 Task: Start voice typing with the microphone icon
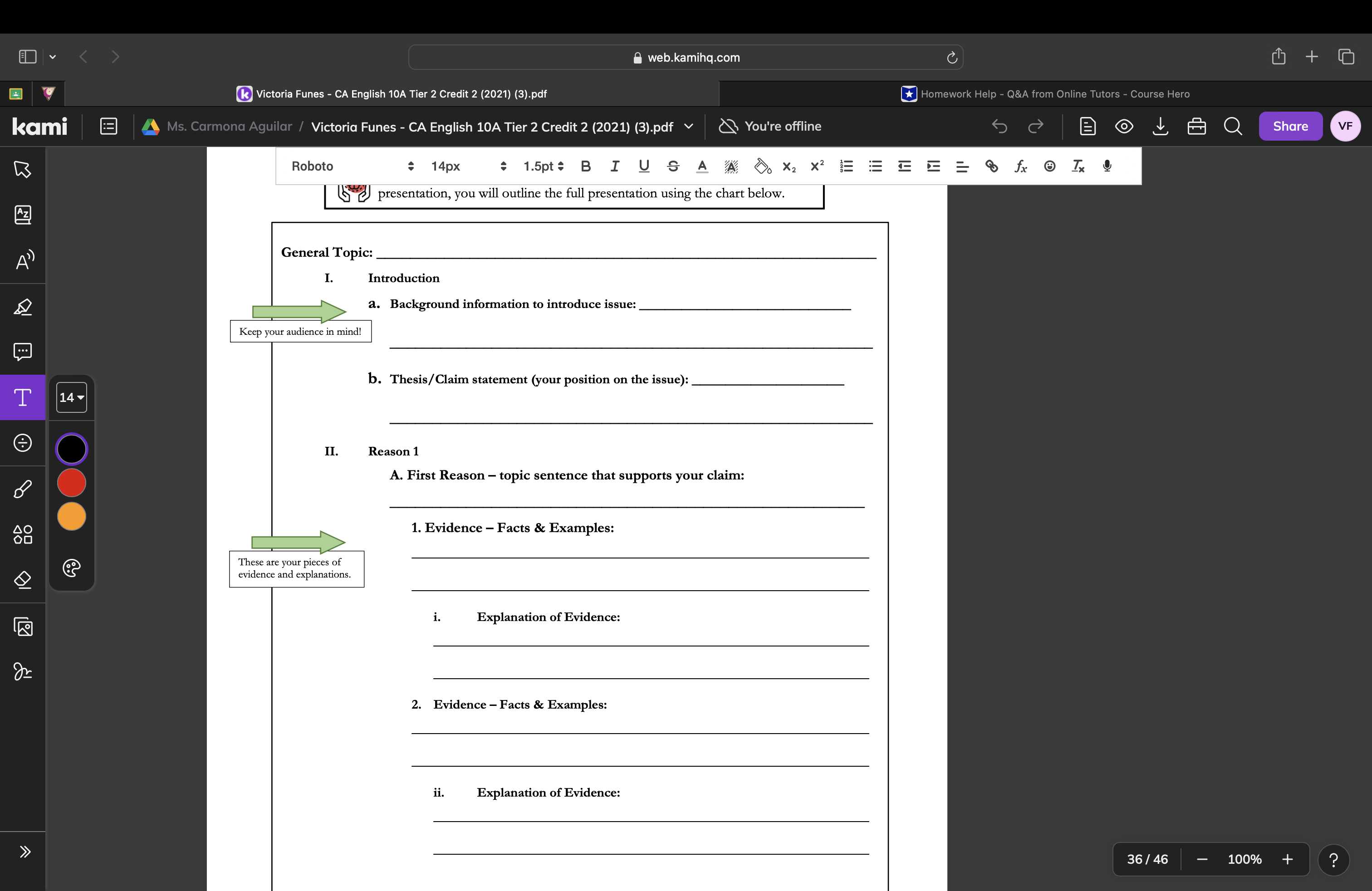(1107, 166)
